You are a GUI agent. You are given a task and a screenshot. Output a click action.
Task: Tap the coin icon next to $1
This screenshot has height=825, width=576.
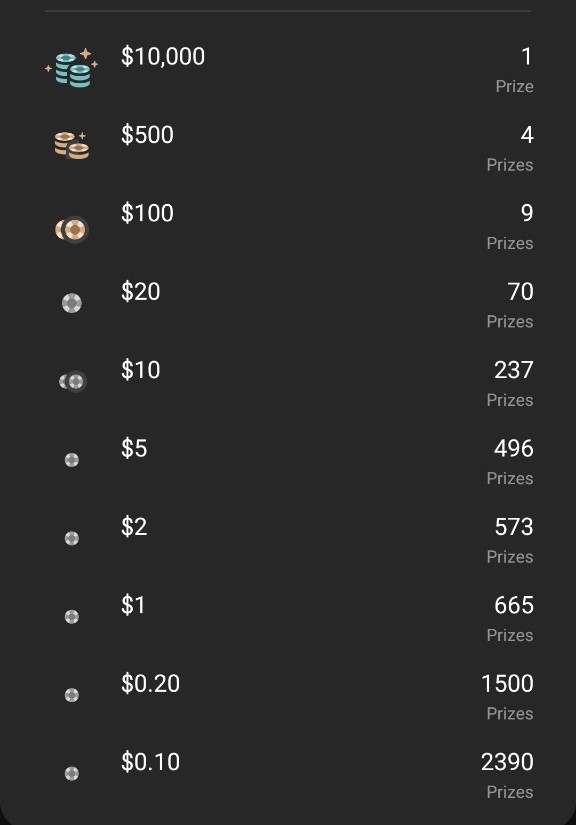point(71,616)
